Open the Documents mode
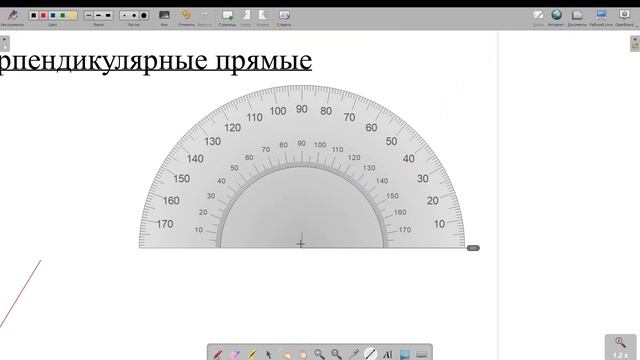 [x=577, y=15]
